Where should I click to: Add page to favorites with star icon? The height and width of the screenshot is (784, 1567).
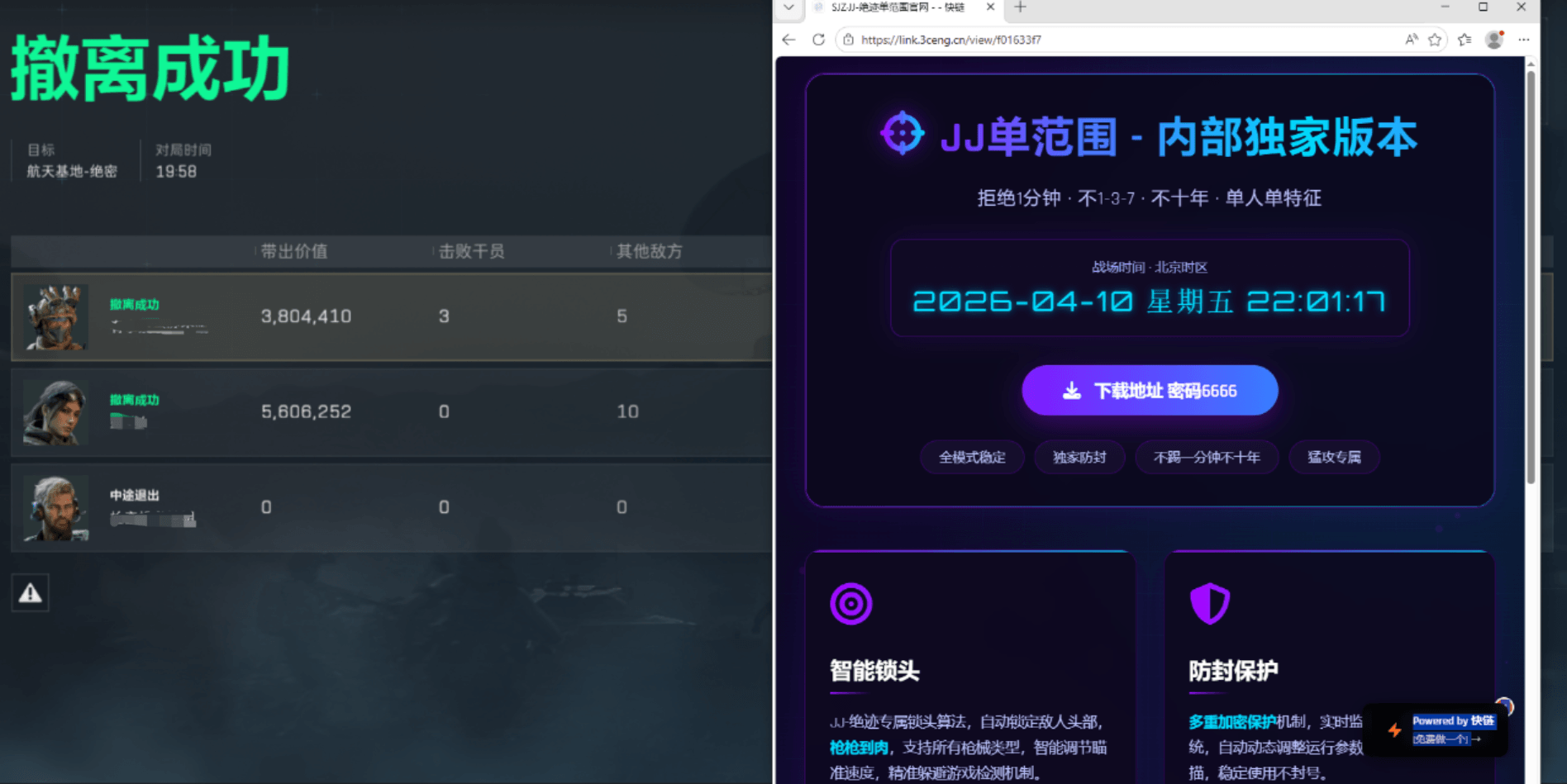[x=1435, y=40]
